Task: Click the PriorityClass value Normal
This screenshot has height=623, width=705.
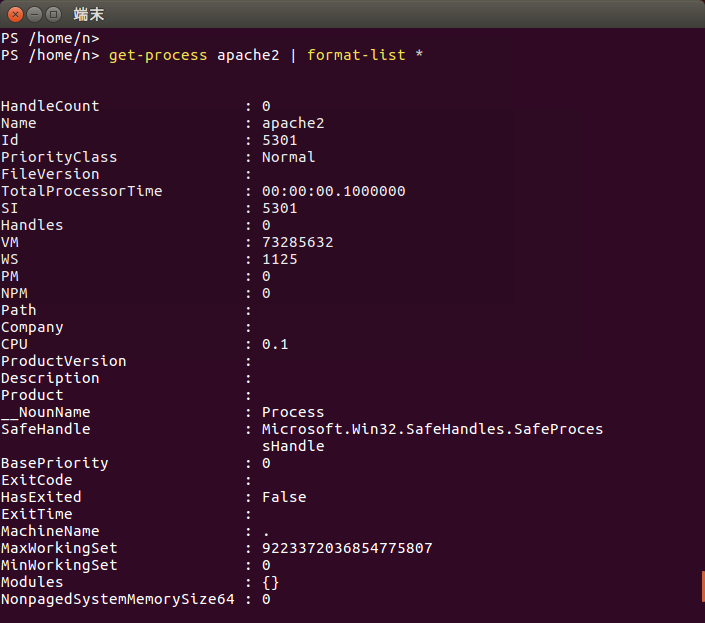Action: (288, 157)
